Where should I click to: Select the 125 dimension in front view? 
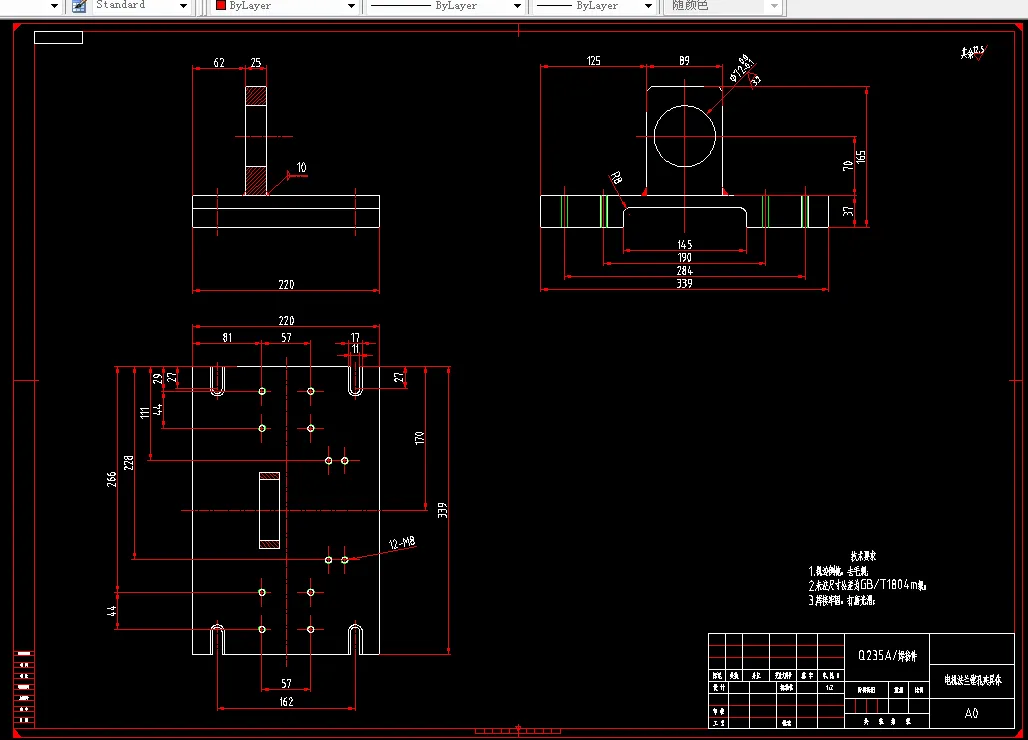click(593, 61)
